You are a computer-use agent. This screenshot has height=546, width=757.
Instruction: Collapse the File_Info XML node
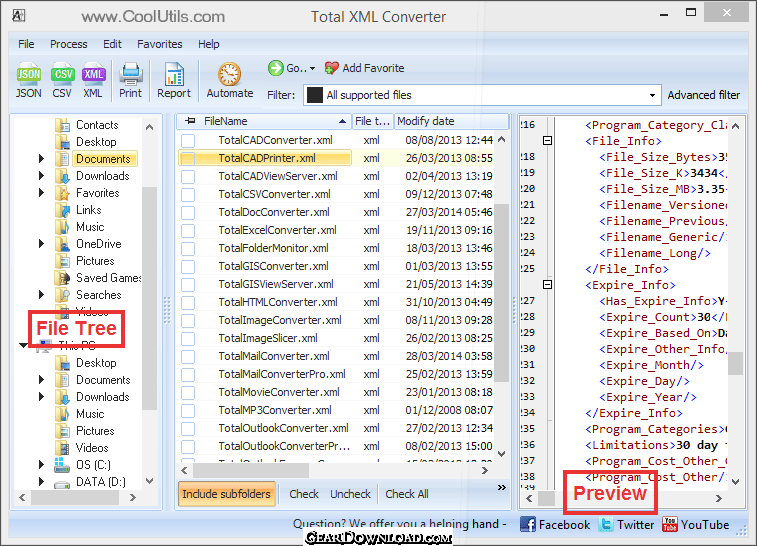tap(547, 140)
